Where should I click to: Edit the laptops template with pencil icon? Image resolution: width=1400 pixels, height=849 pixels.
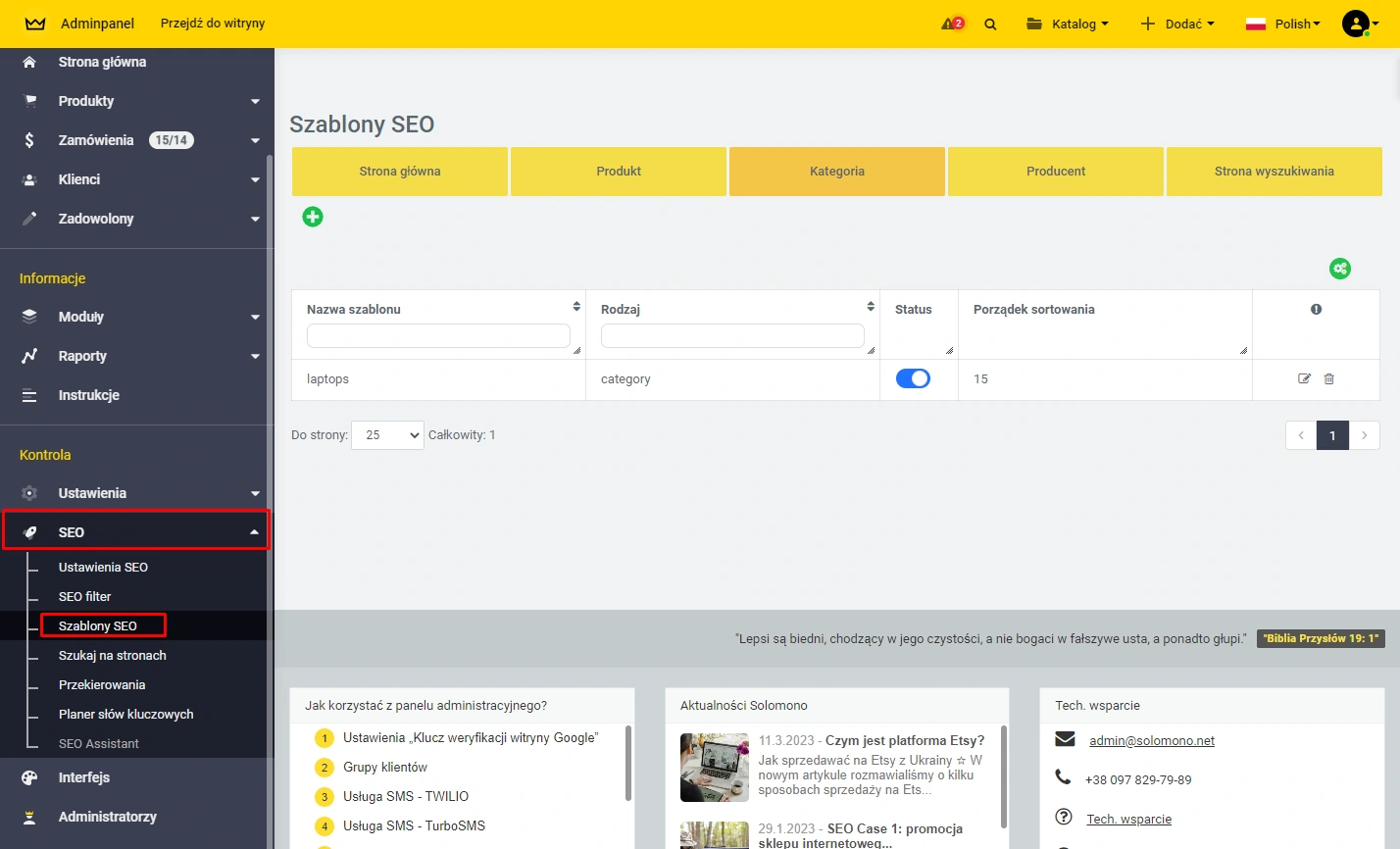(x=1304, y=378)
